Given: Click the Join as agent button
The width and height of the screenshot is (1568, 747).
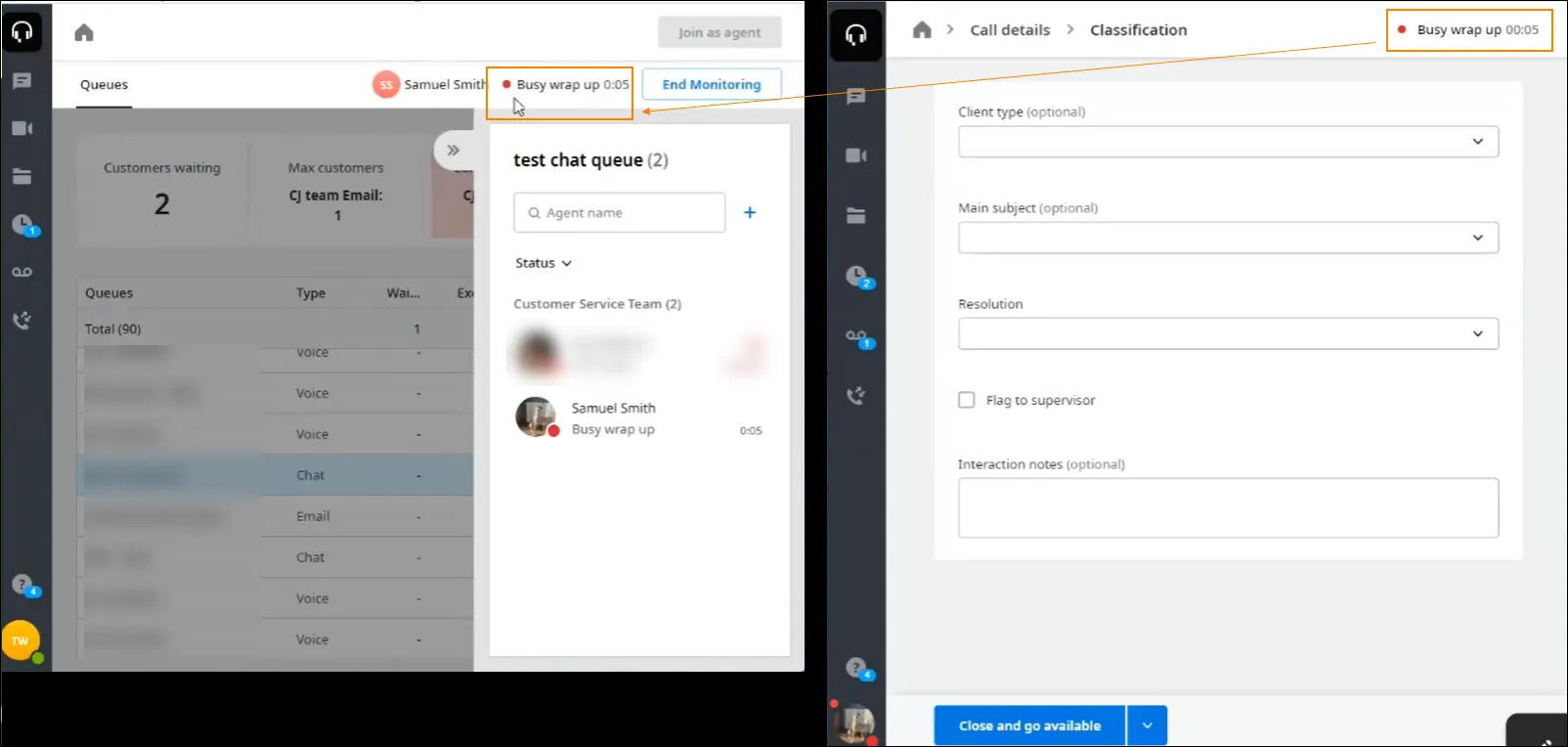Looking at the screenshot, I should pos(719,32).
